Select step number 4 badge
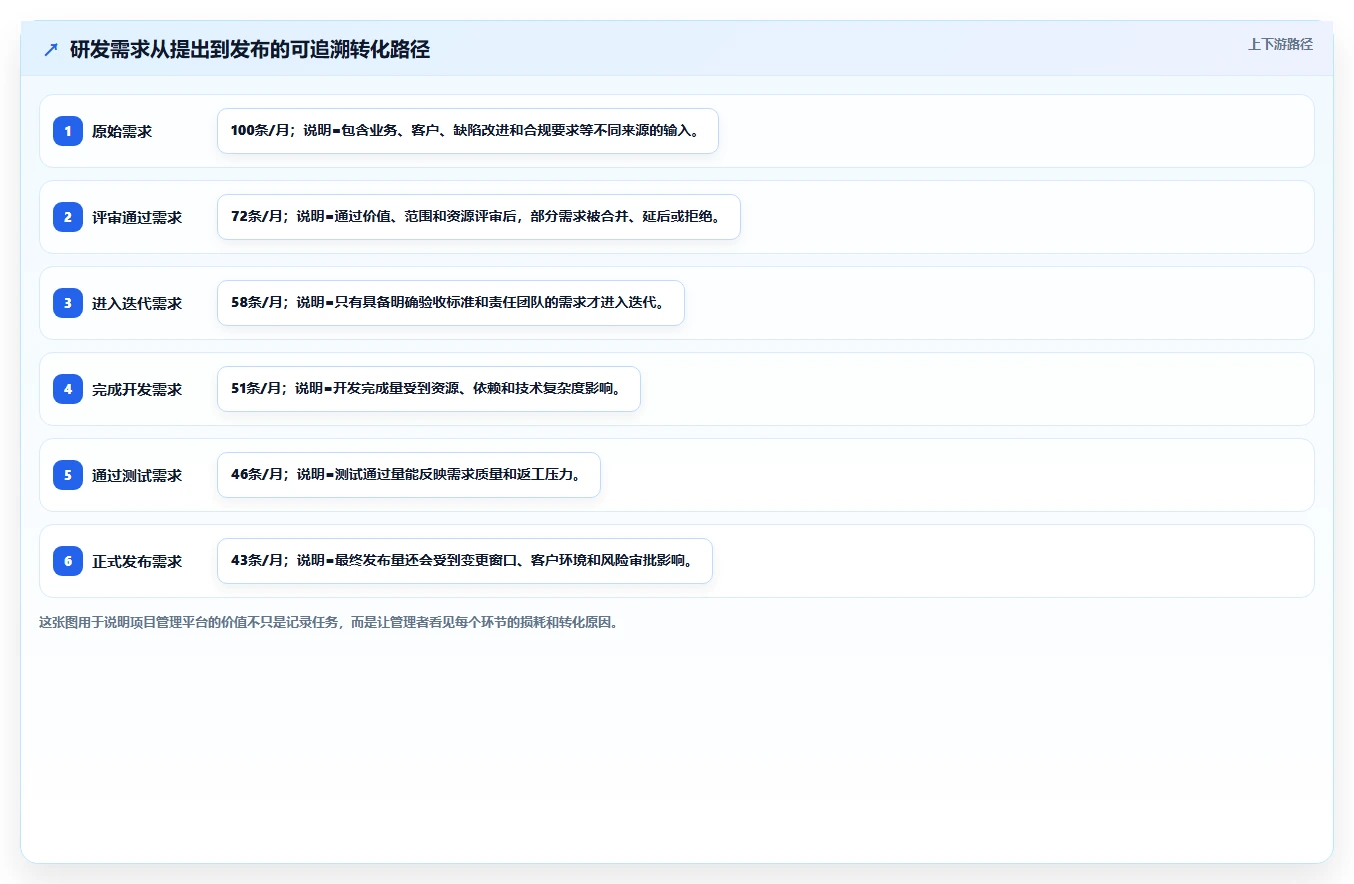1354x884 pixels. click(x=68, y=389)
